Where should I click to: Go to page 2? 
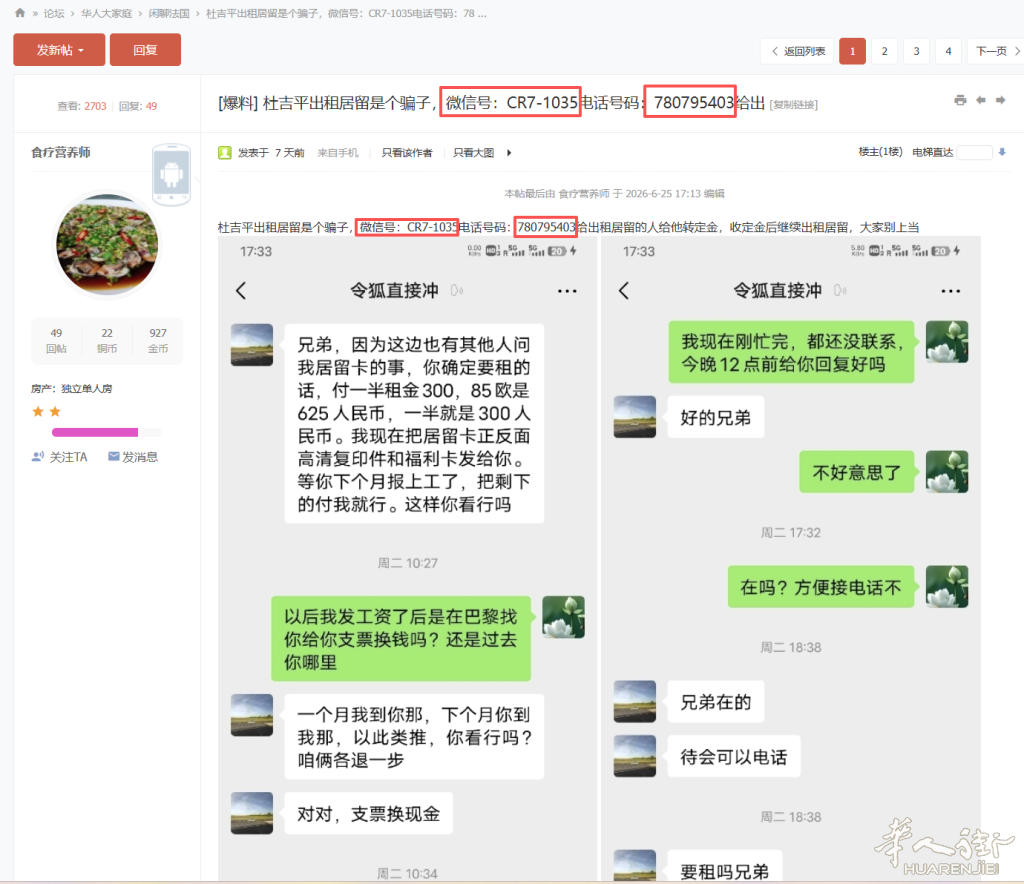click(x=884, y=51)
